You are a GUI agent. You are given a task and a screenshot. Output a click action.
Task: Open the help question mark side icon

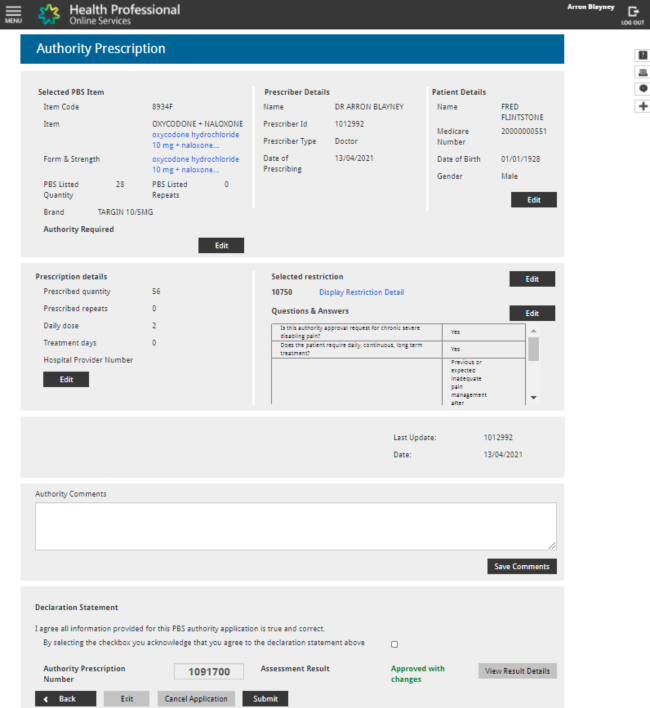click(x=643, y=55)
